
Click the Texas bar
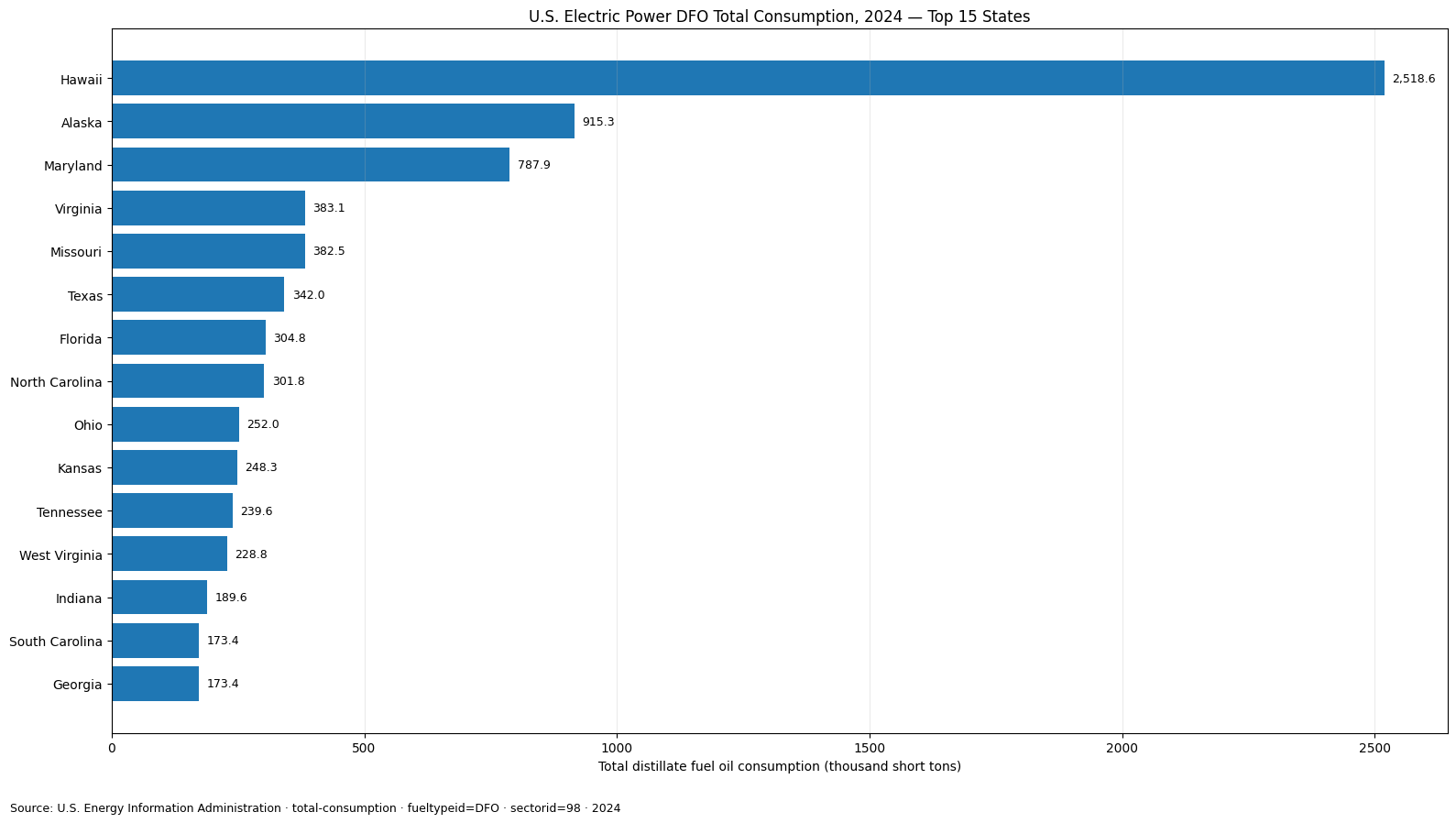click(x=198, y=294)
